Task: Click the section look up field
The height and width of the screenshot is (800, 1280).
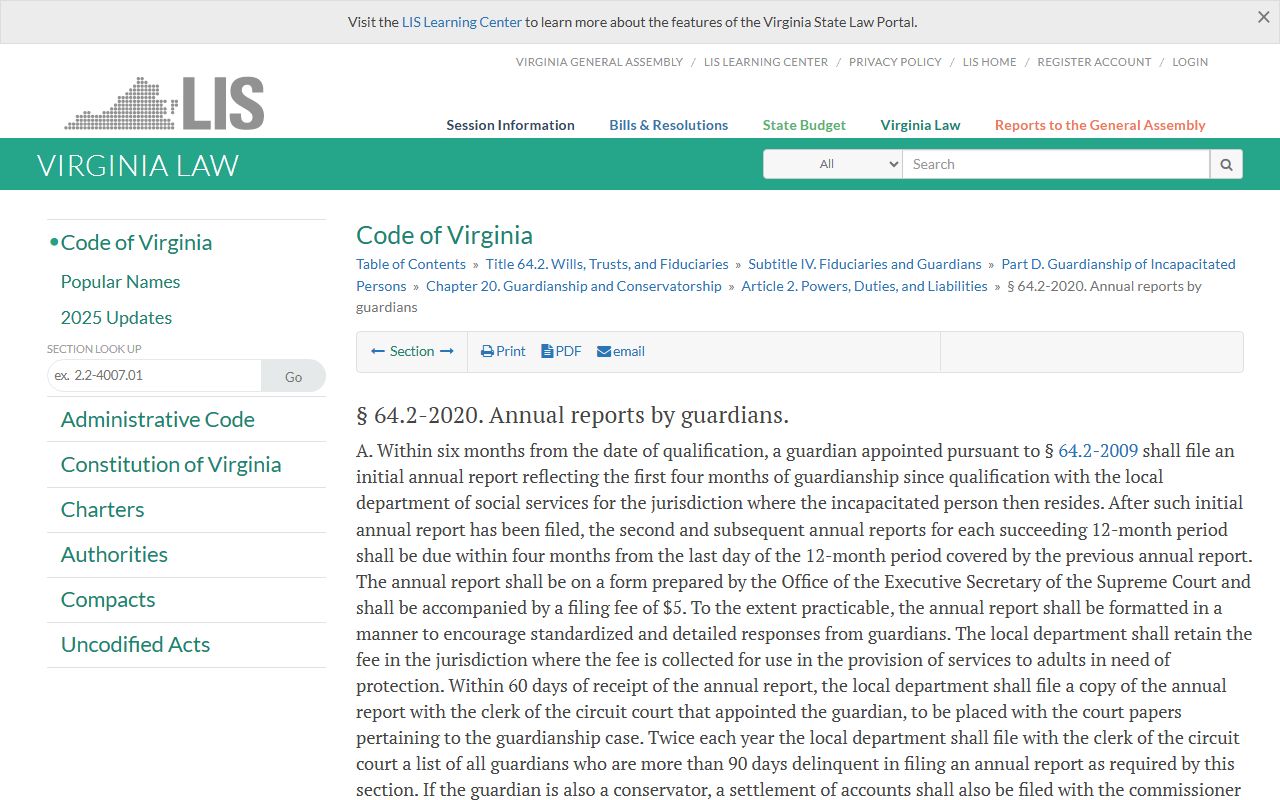Action: pyautogui.click(x=154, y=376)
